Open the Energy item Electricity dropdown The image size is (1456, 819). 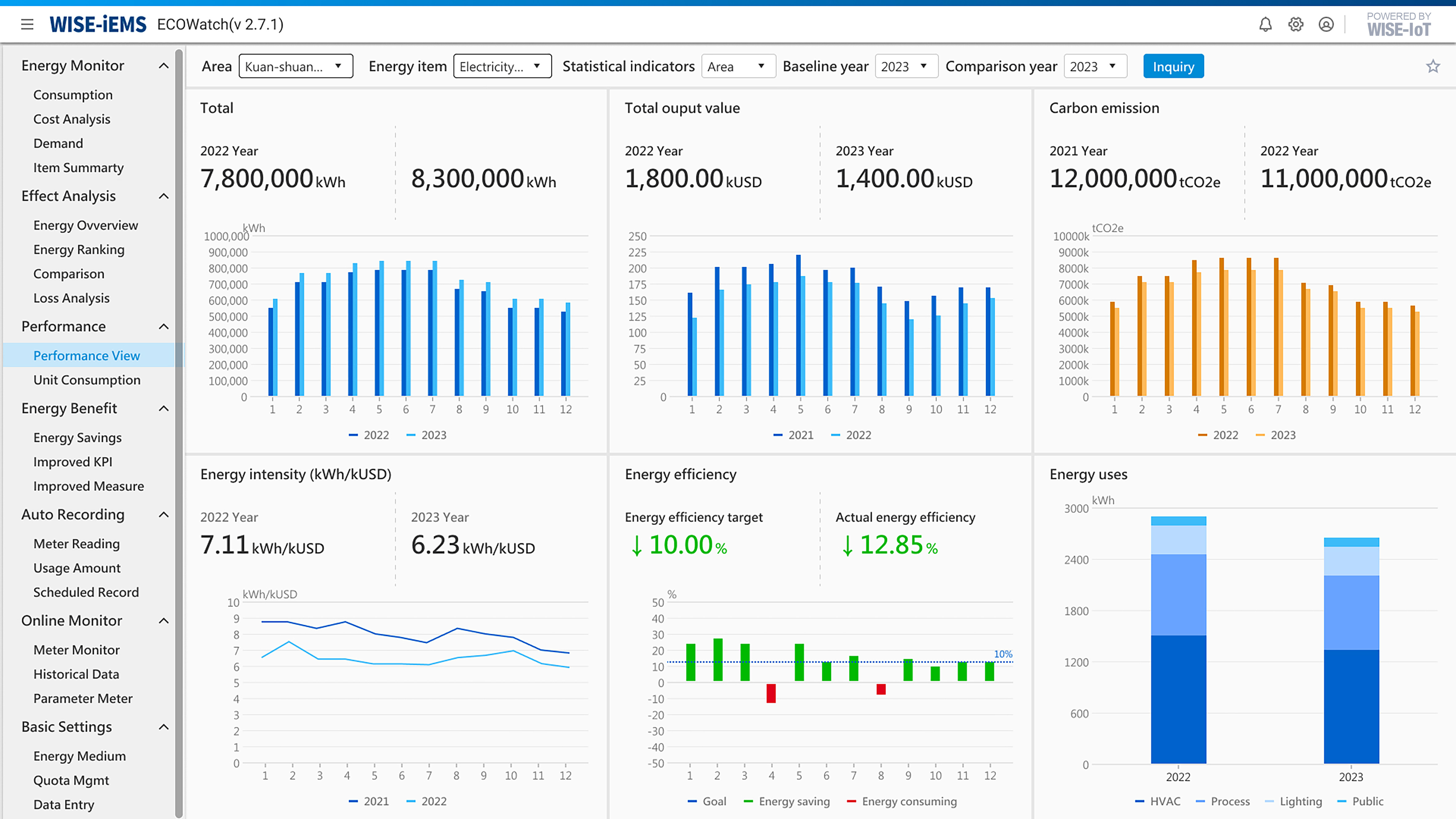click(502, 67)
